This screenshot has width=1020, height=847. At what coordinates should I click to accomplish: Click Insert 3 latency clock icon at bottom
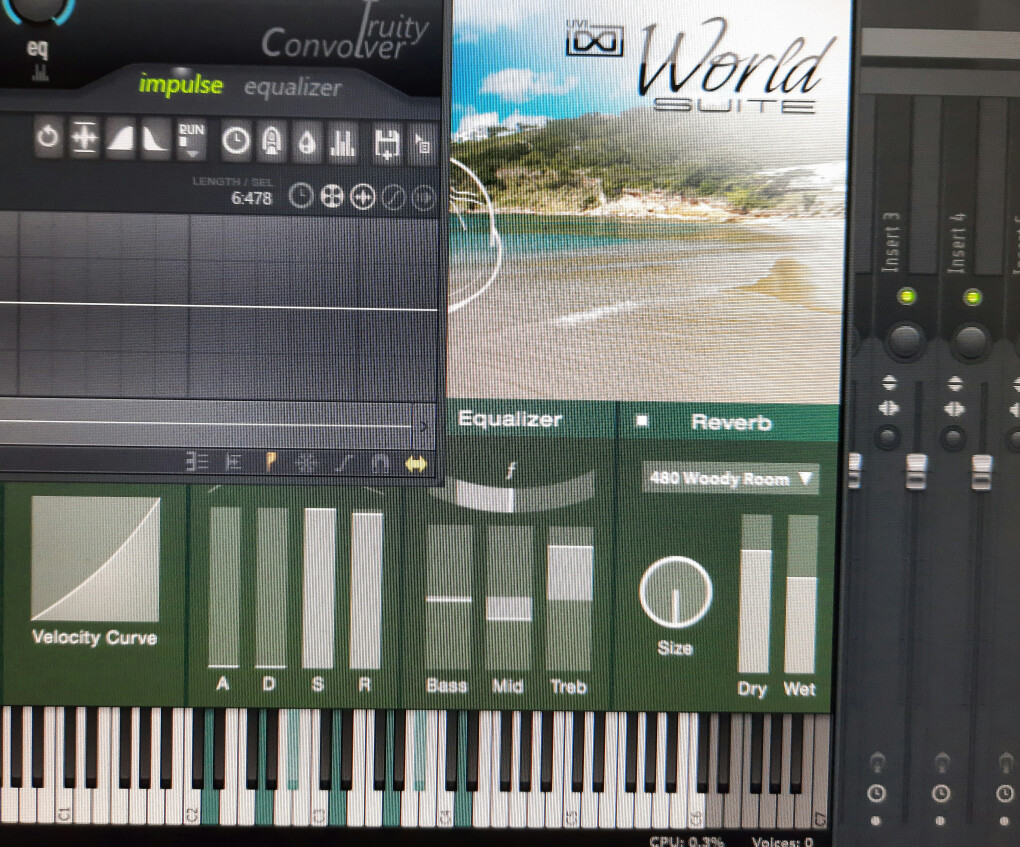(876, 793)
